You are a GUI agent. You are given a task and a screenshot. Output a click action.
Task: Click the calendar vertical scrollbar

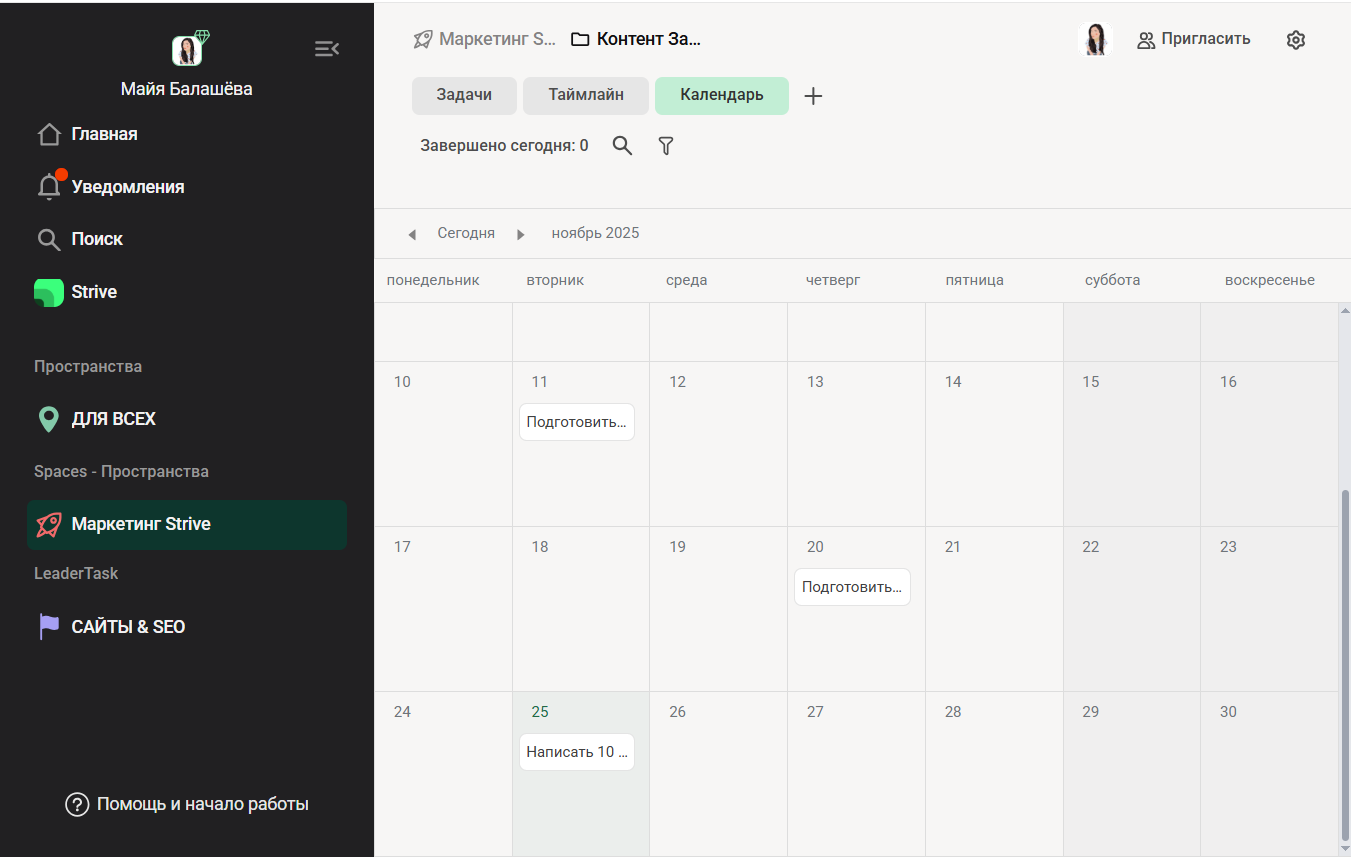1344,660
